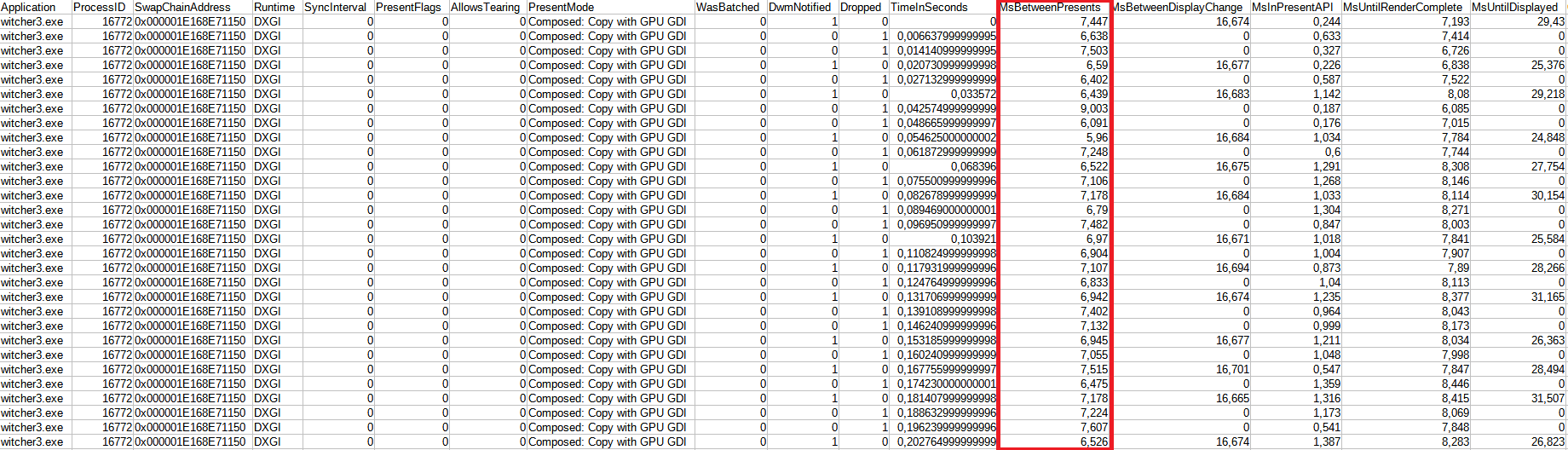
Task: Click the Dropped header cell
Action: (862, 7)
